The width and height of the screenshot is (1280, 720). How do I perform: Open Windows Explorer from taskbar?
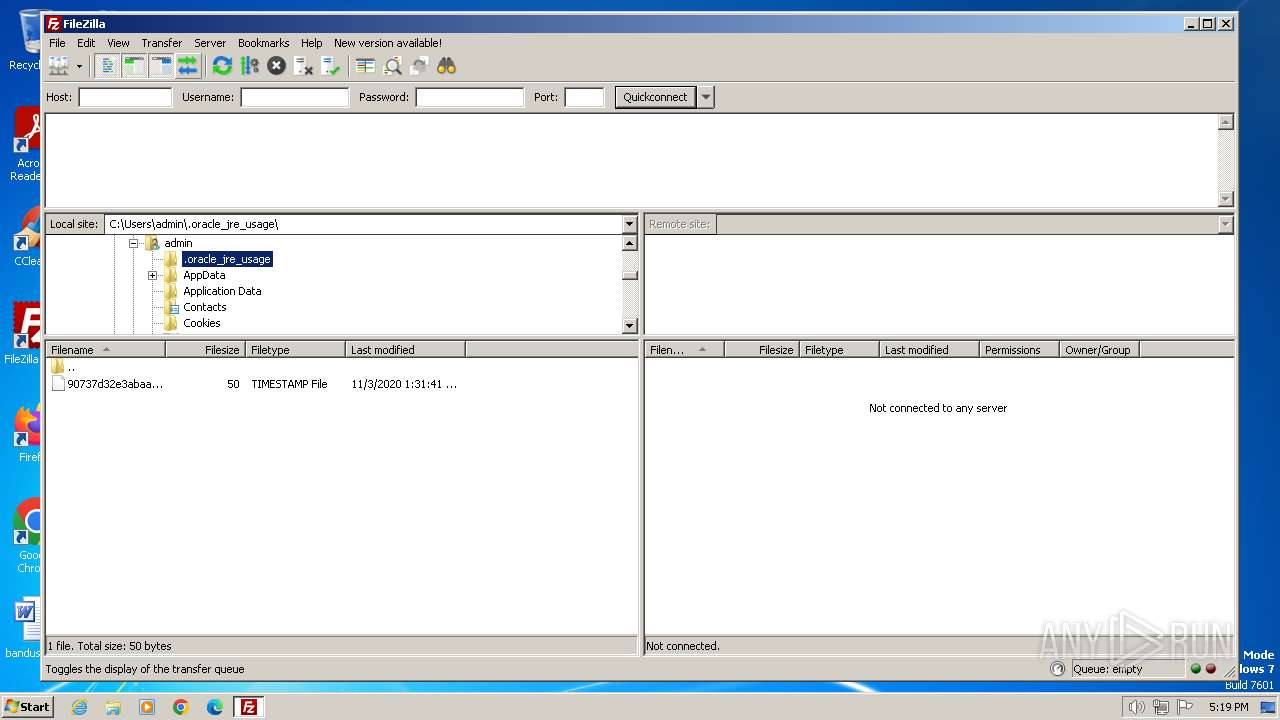coord(113,707)
